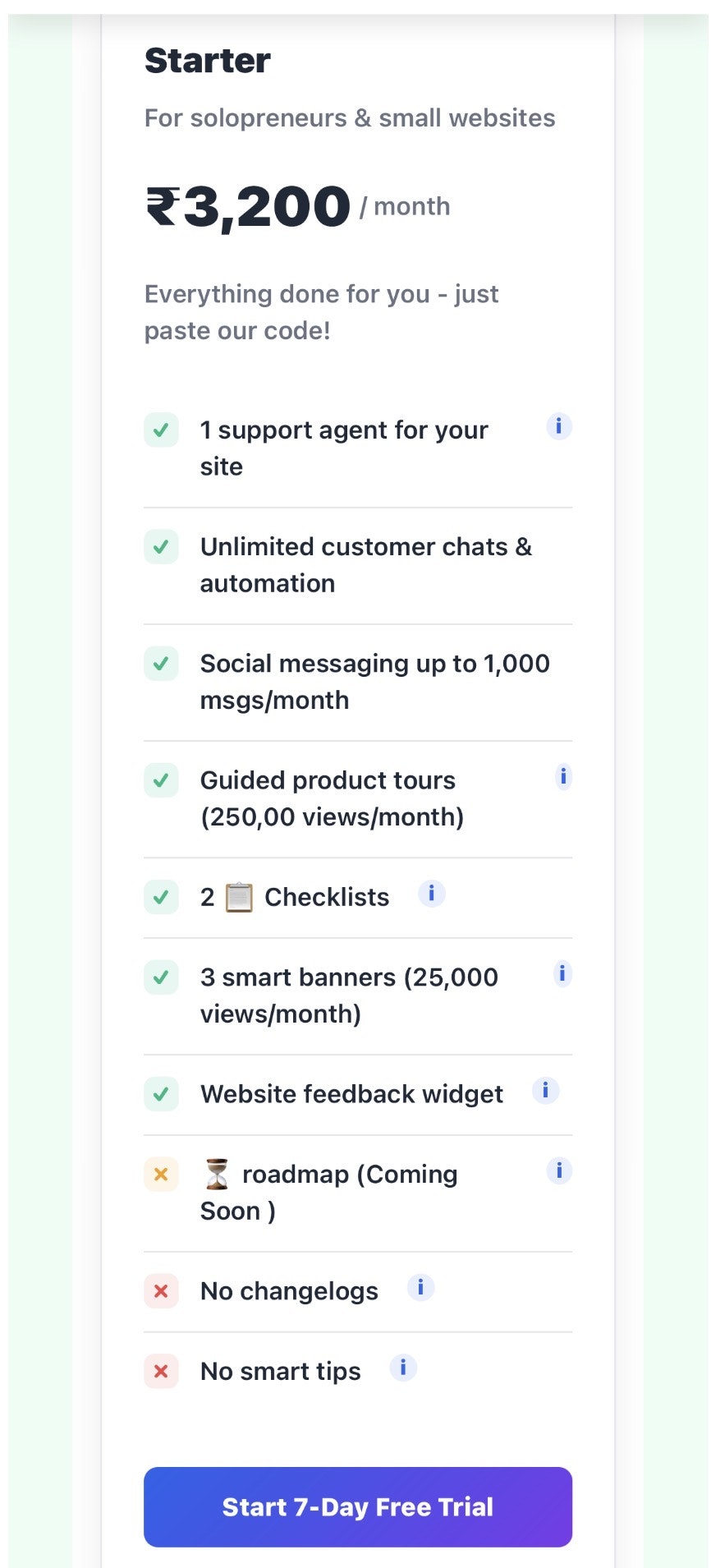Click green checkmark for Unlimited customer chats
The height and width of the screenshot is (1568, 711).
pyautogui.click(x=161, y=546)
